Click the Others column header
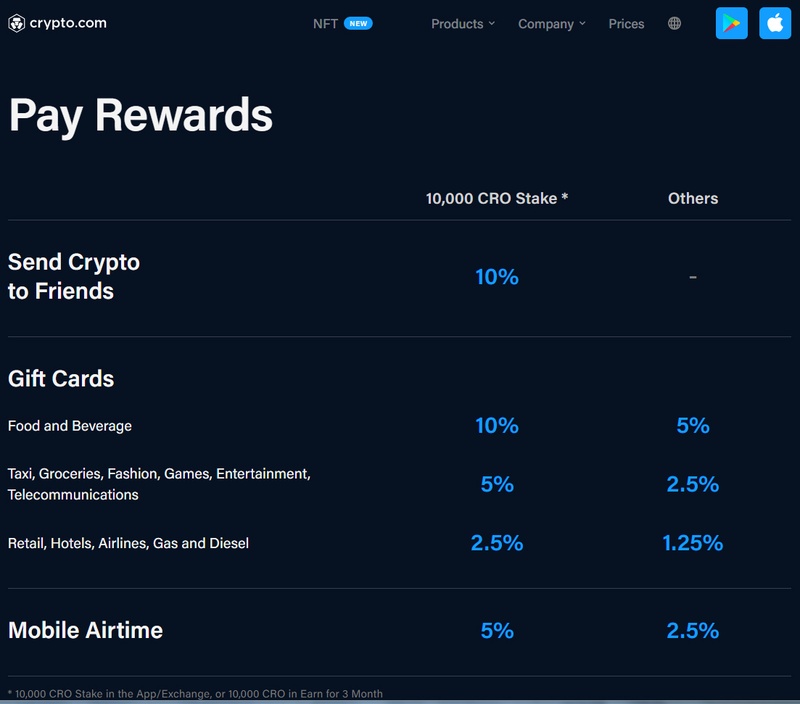Viewport: 800px width, 704px height. 692,198
